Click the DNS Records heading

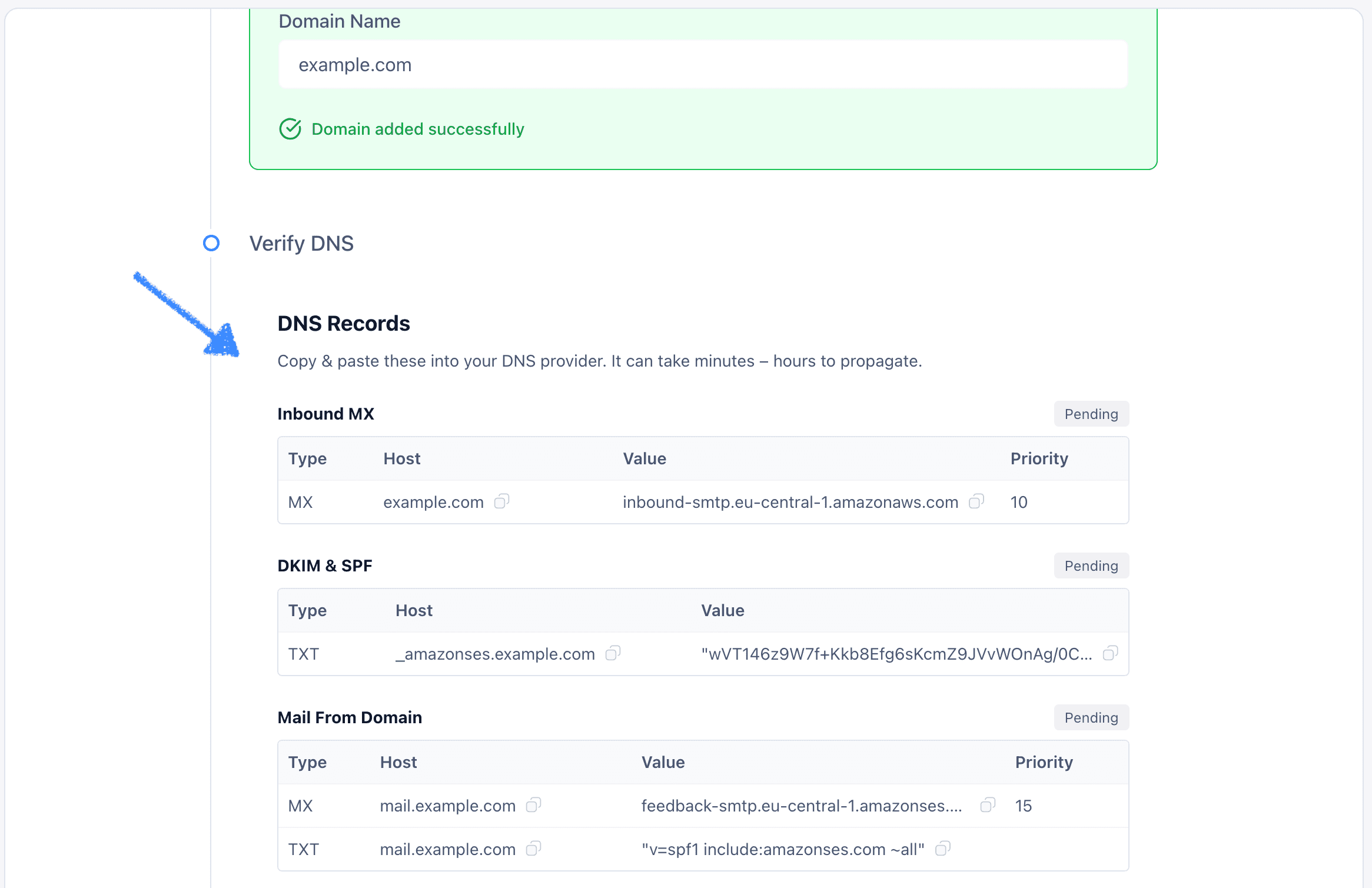344,323
